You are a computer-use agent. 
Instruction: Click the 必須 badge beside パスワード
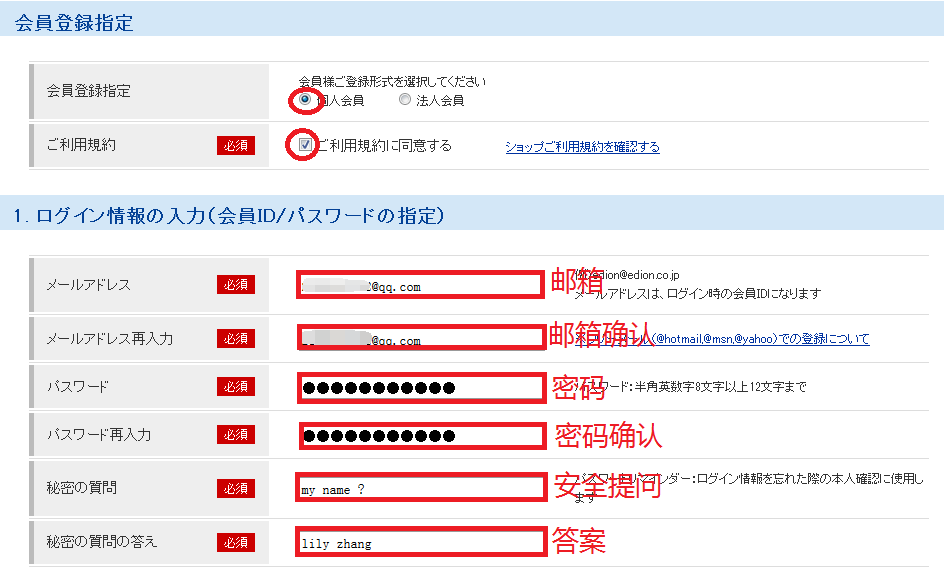(x=236, y=387)
